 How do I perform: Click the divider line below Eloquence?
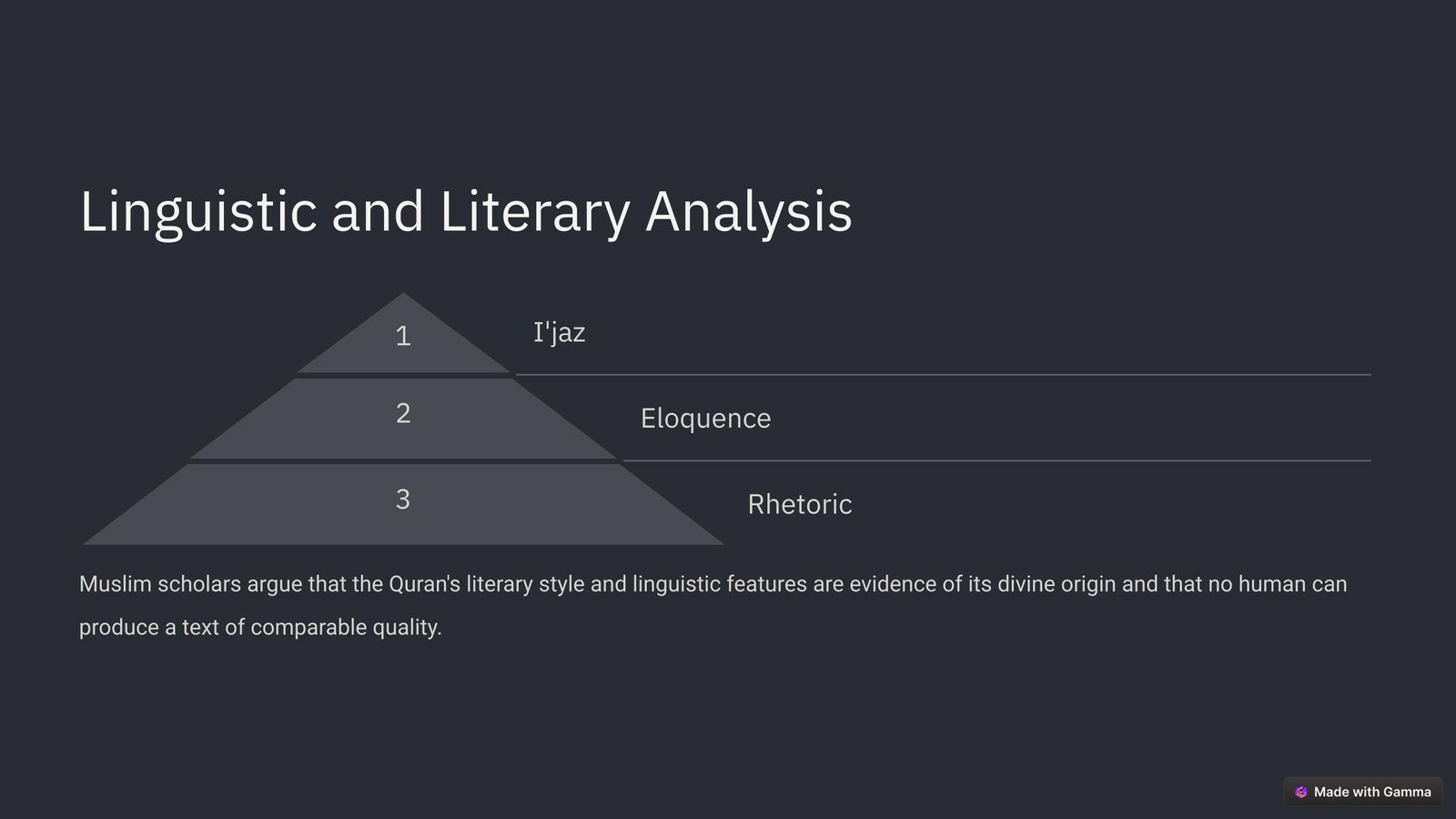point(996,460)
